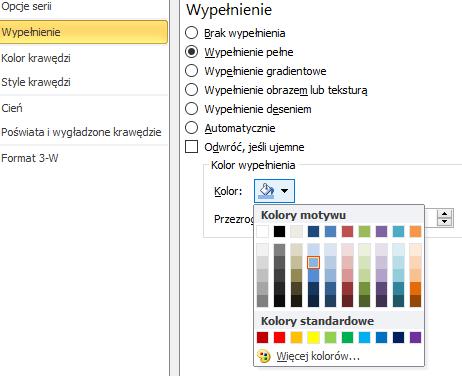Viewport: 462px width, 376px height.
Task: Choose Wypełnienie obrazem lub teksturą option
Action: [191, 90]
